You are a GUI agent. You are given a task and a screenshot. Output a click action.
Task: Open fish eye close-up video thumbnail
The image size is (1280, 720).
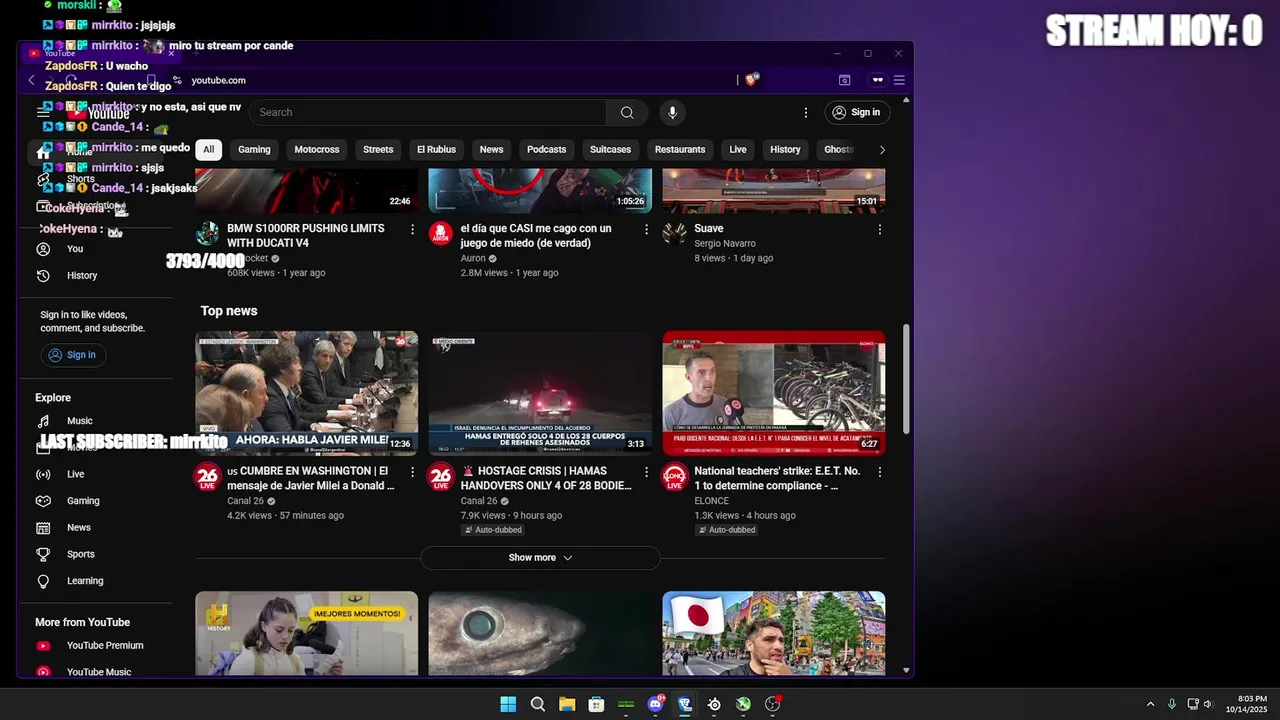tap(540, 633)
